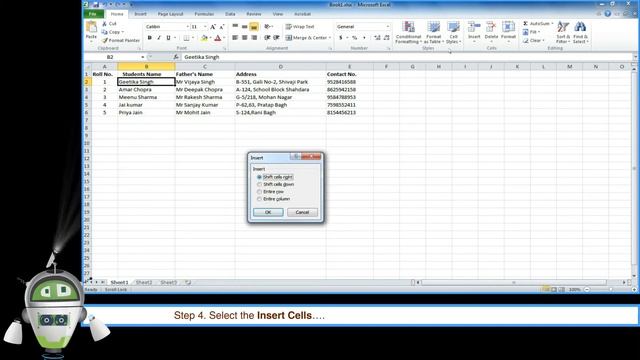Toggle Italic formatting
Image resolution: width=640 pixels, height=360 pixels.
[159, 38]
